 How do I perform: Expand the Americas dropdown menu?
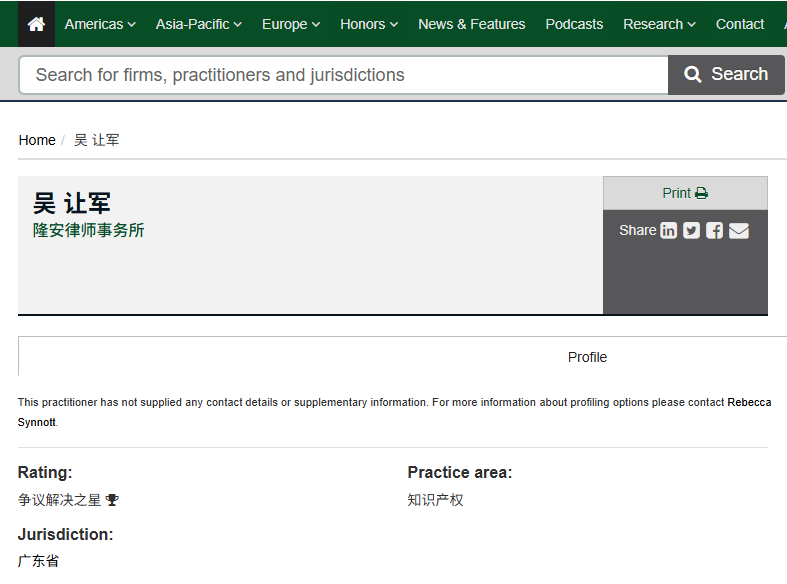100,24
